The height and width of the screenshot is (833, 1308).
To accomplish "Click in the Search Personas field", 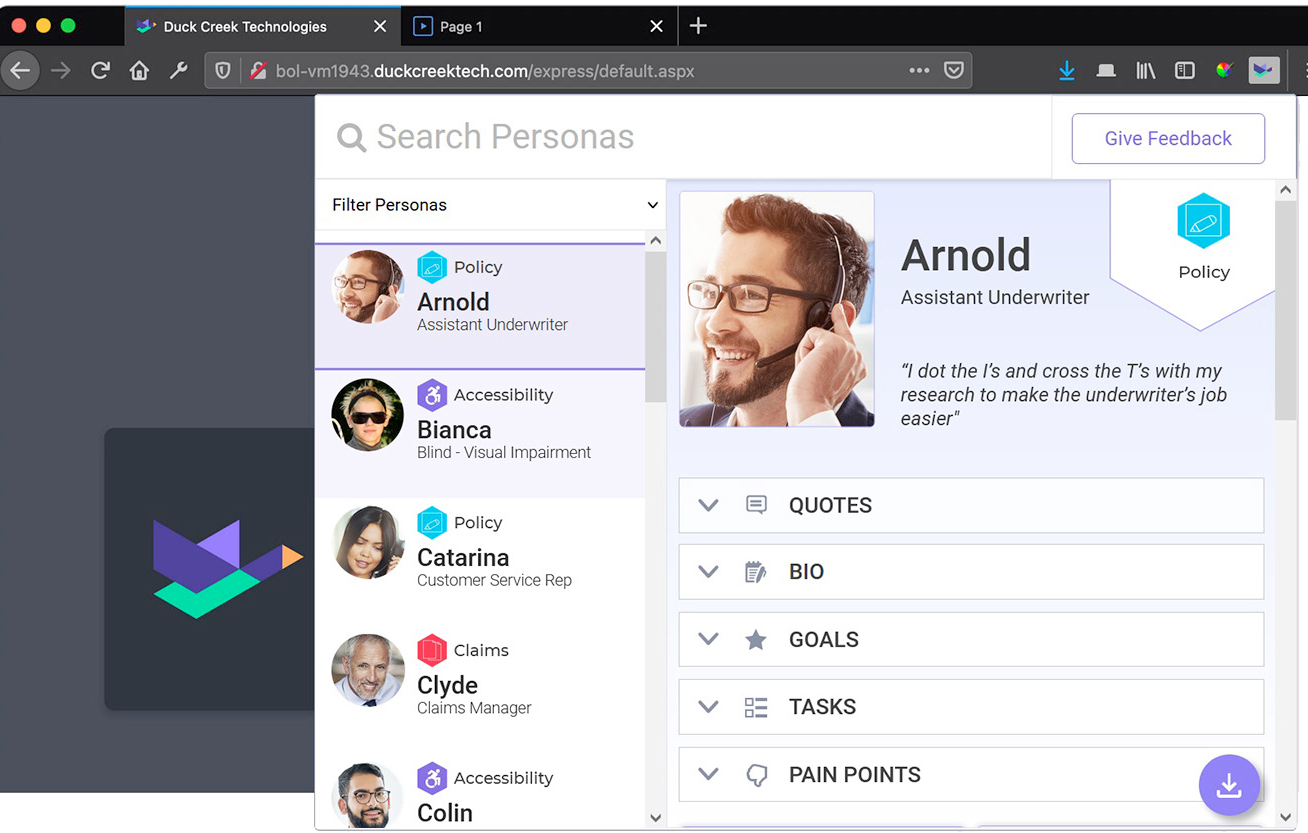I will (683, 137).
